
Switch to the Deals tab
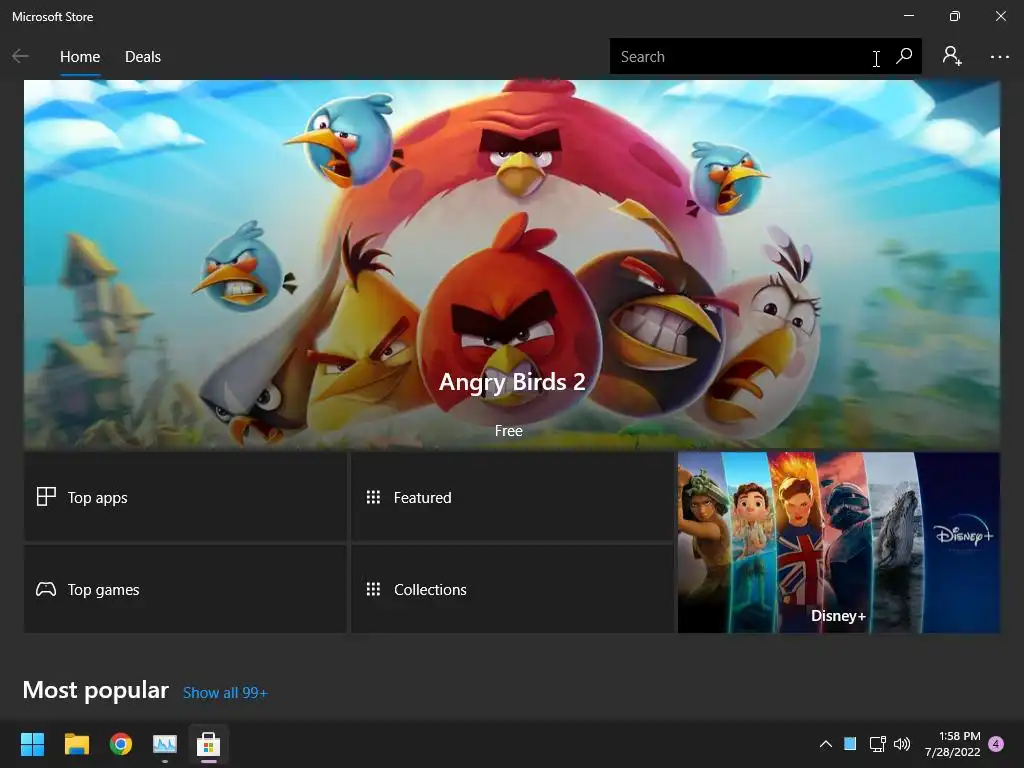tap(142, 57)
